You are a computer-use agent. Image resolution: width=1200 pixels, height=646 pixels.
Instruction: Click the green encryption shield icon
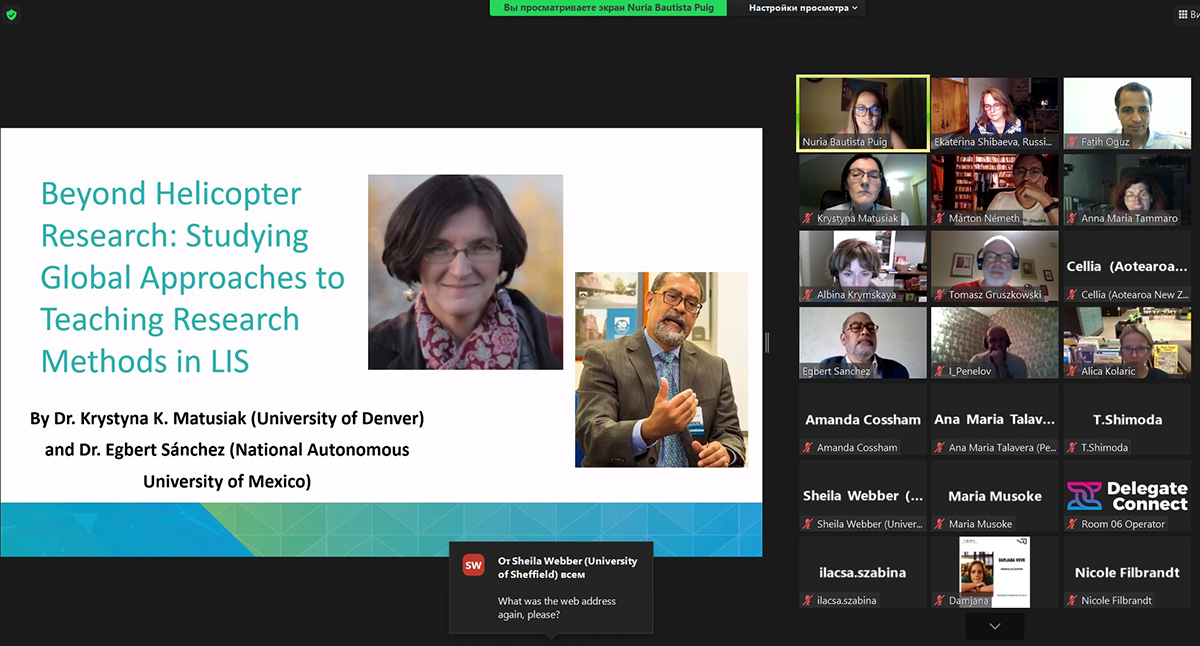11,15
